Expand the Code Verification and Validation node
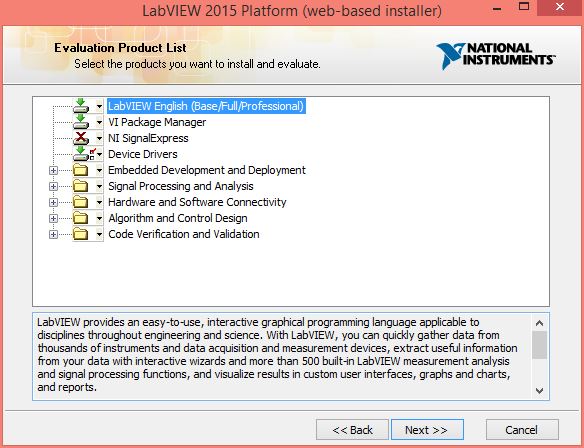This screenshot has width=584, height=448. pos(53,234)
